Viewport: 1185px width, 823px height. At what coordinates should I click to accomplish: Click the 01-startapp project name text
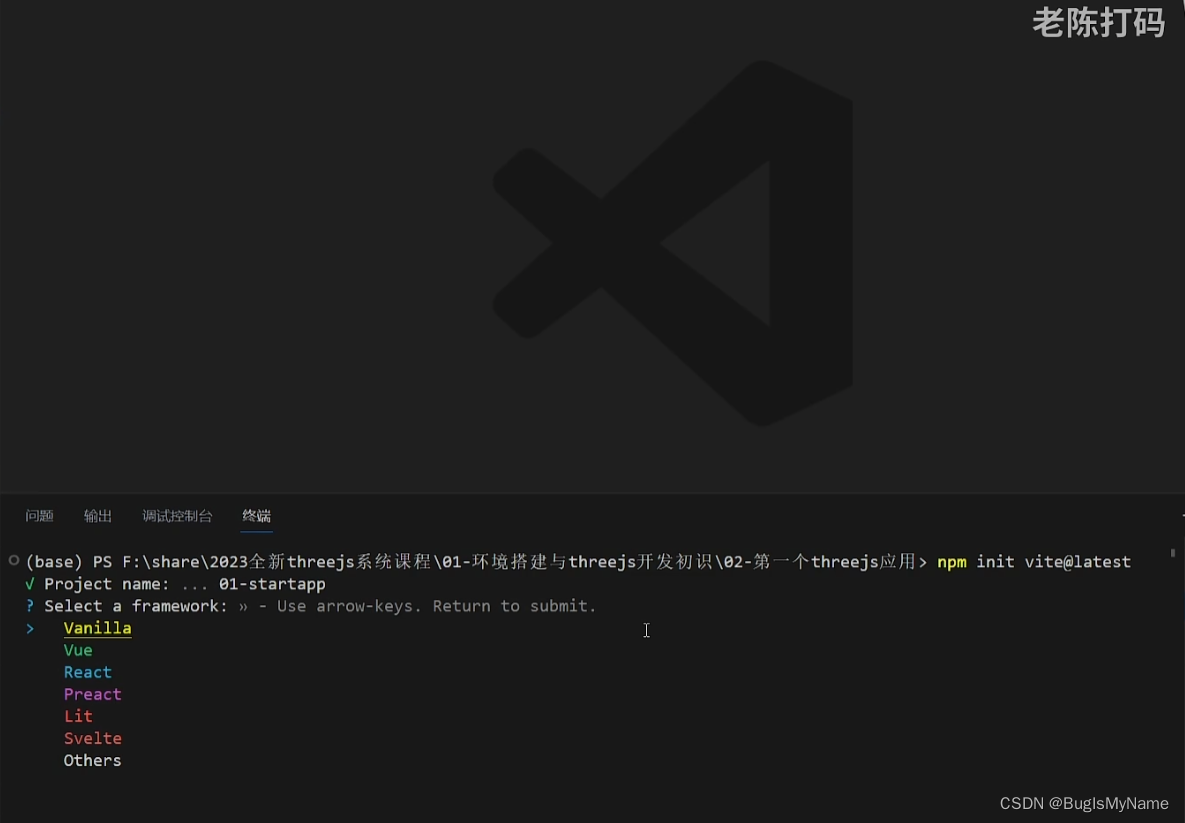click(x=272, y=584)
